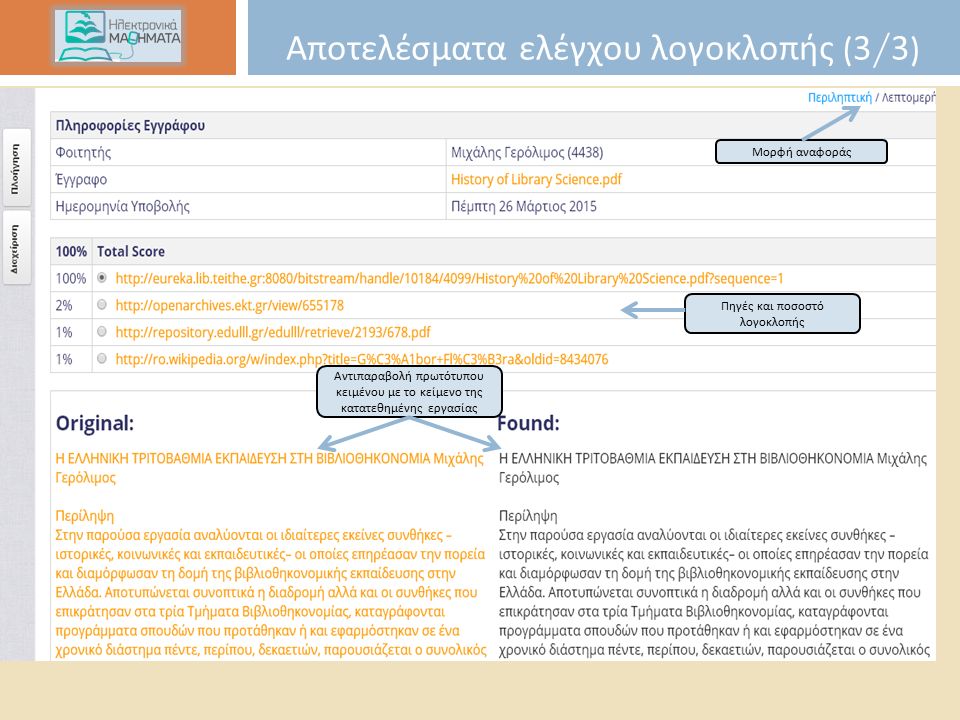Click the Total Score header label
Image resolution: width=960 pixels, height=720 pixels.
(131, 252)
